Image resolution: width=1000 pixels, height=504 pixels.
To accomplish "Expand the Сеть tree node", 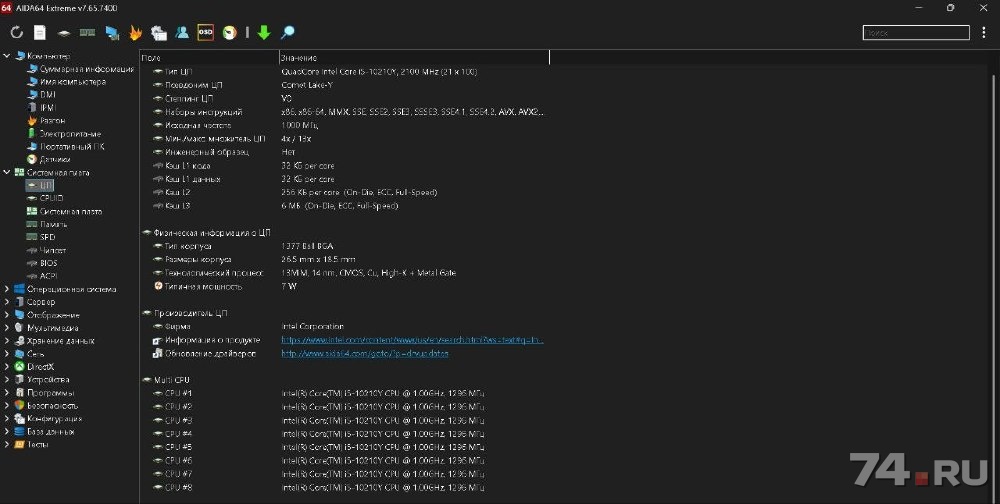I will pos(6,354).
